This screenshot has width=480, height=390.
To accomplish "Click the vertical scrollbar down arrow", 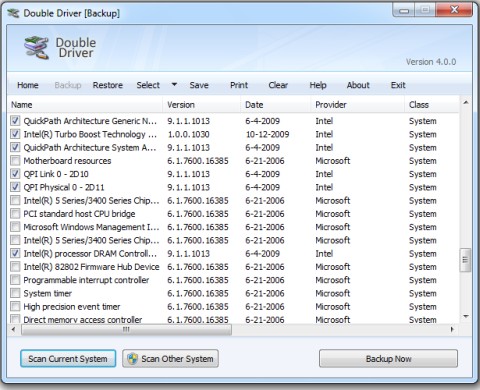I will click(x=466, y=317).
